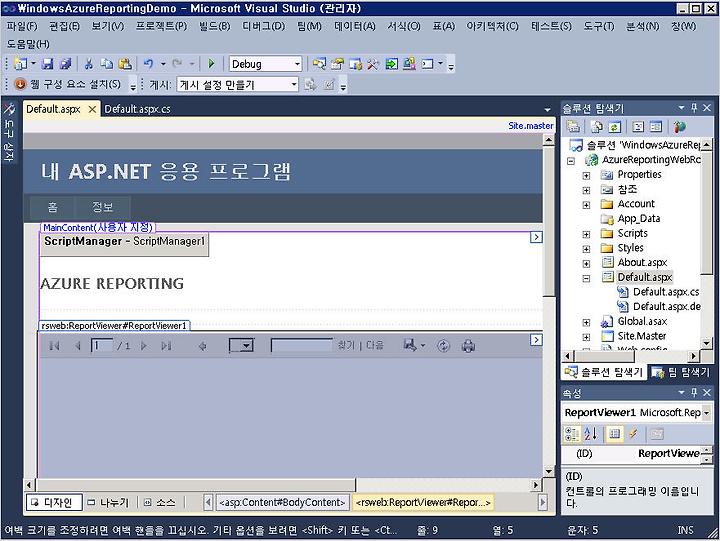Close the Default.aspx tab

92,109
